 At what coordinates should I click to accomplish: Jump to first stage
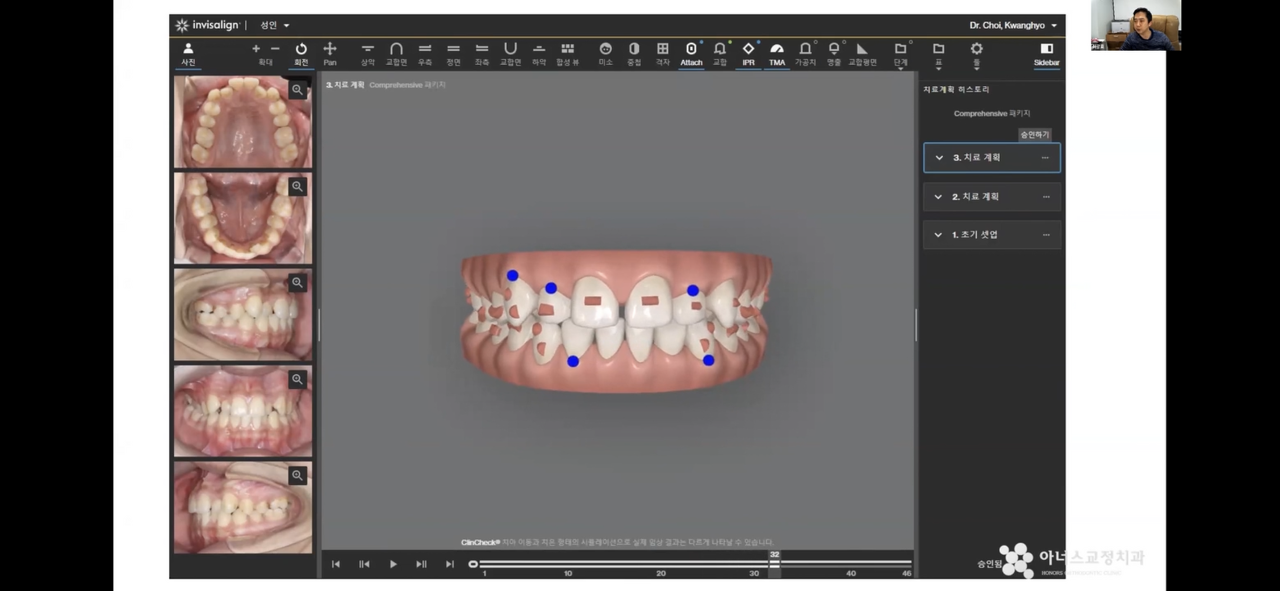[x=336, y=564]
